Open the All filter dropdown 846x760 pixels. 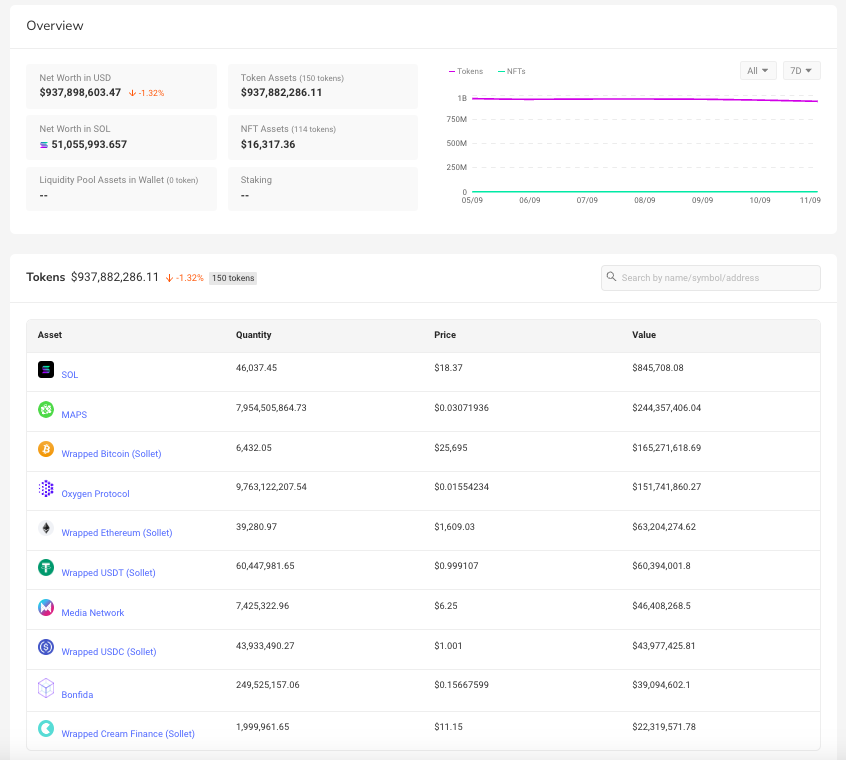pos(758,70)
